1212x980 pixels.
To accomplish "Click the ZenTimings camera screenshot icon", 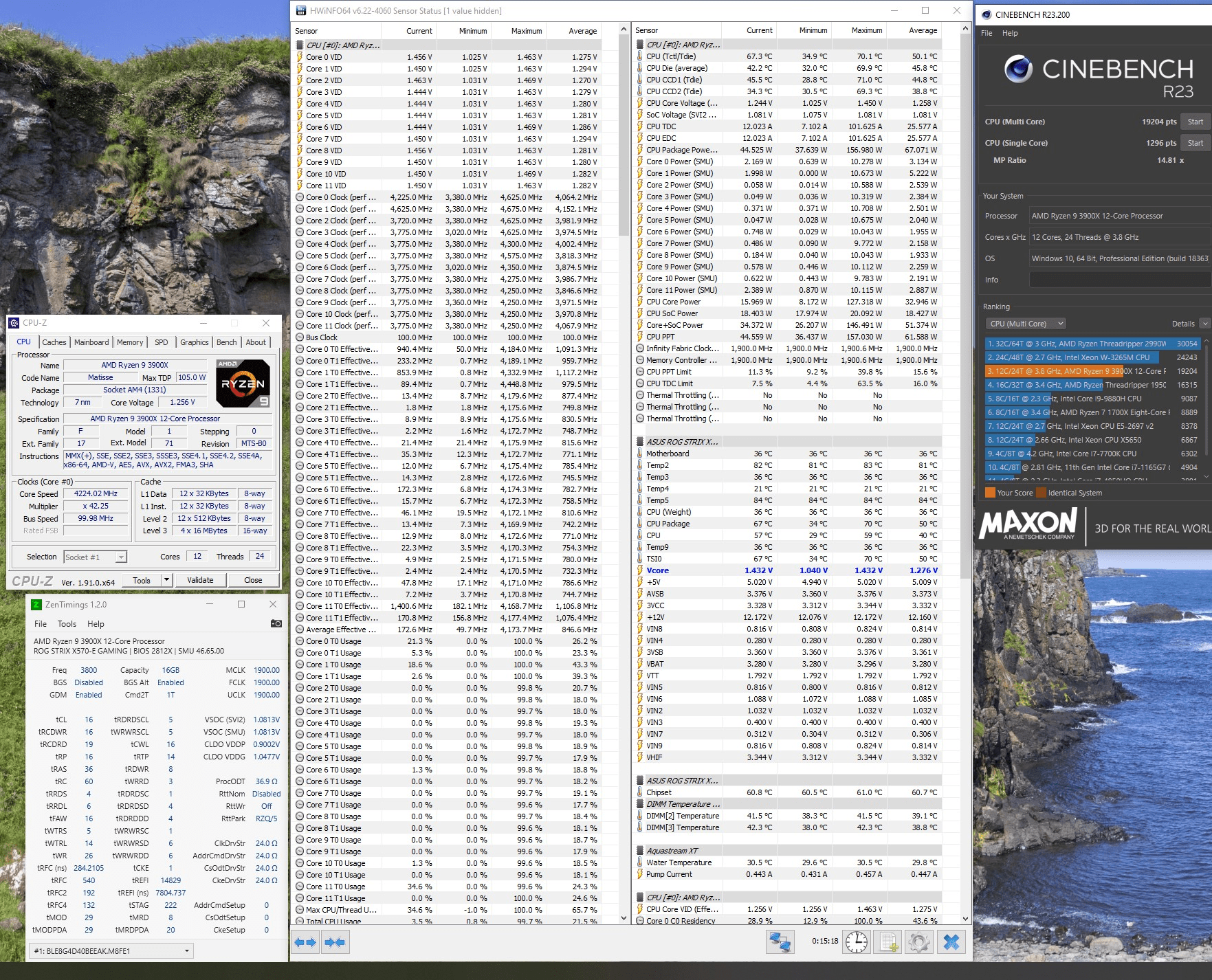I will coord(276,623).
